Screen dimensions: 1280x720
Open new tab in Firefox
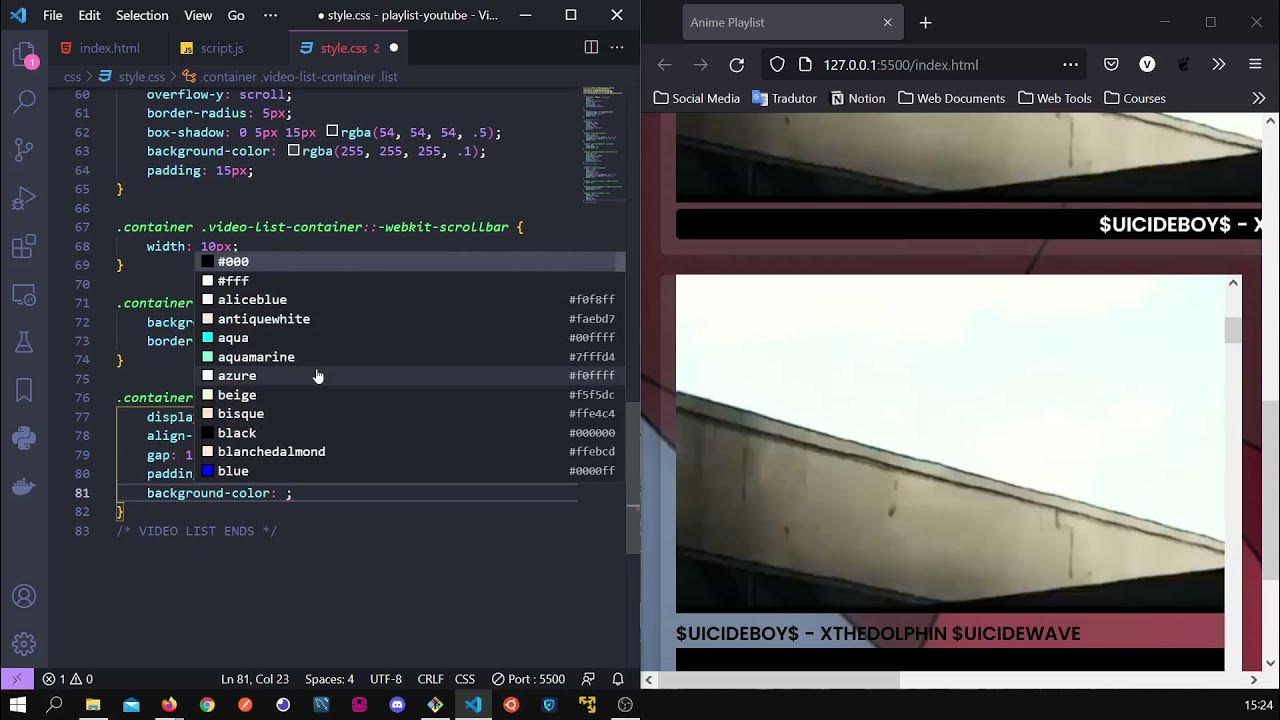[x=925, y=22]
